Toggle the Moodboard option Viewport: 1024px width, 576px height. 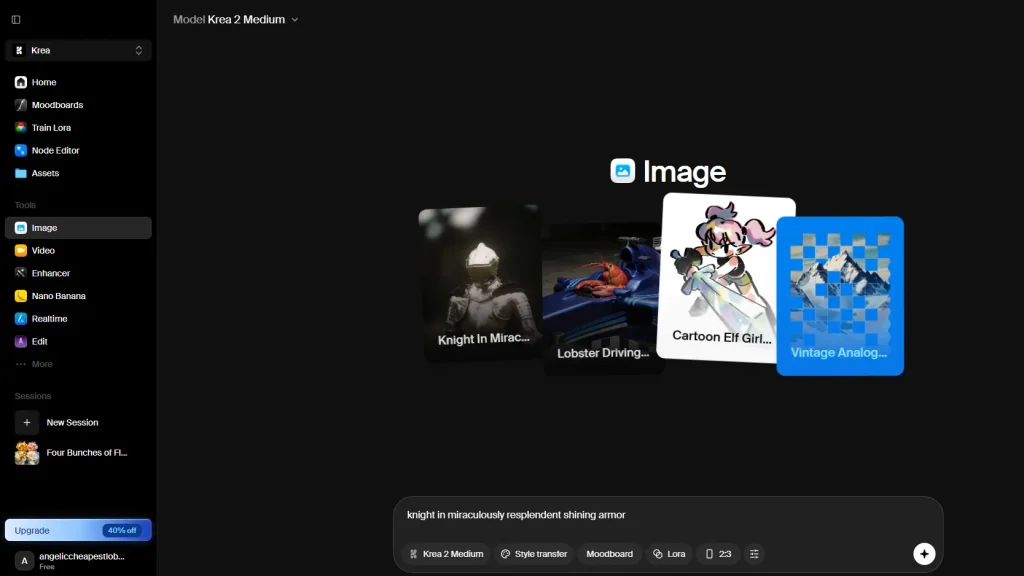(609, 554)
